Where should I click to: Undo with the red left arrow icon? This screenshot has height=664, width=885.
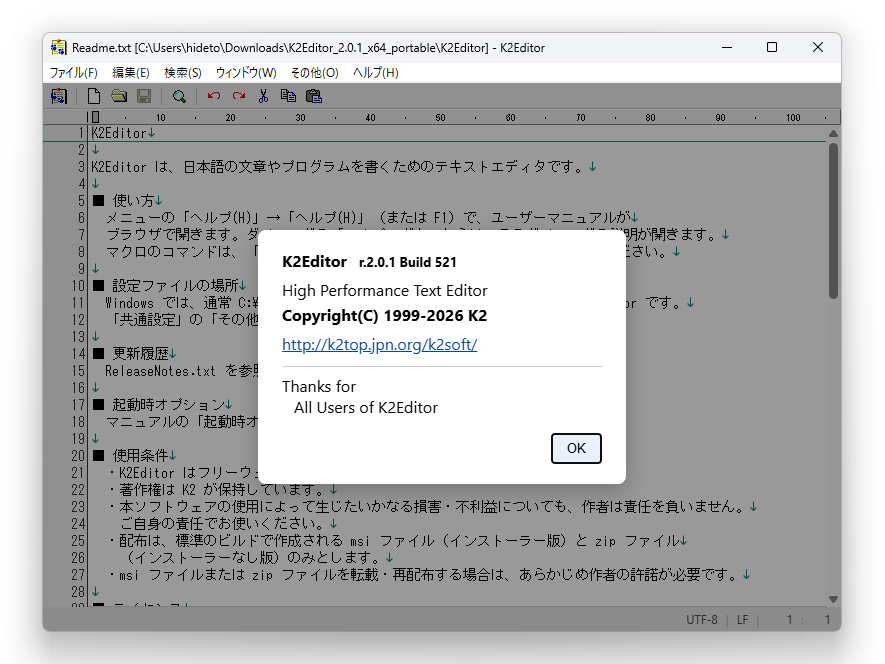pyautogui.click(x=213, y=96)
